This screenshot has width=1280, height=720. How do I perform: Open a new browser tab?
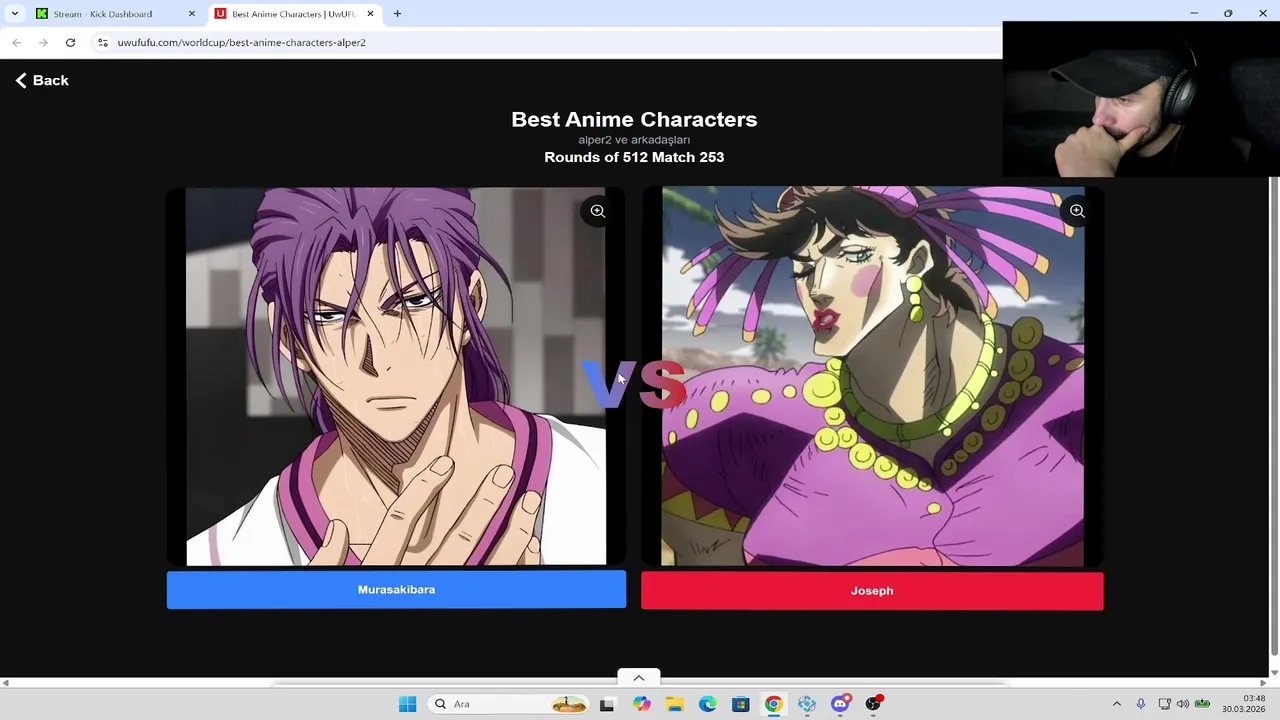click(x=397, y=14)
